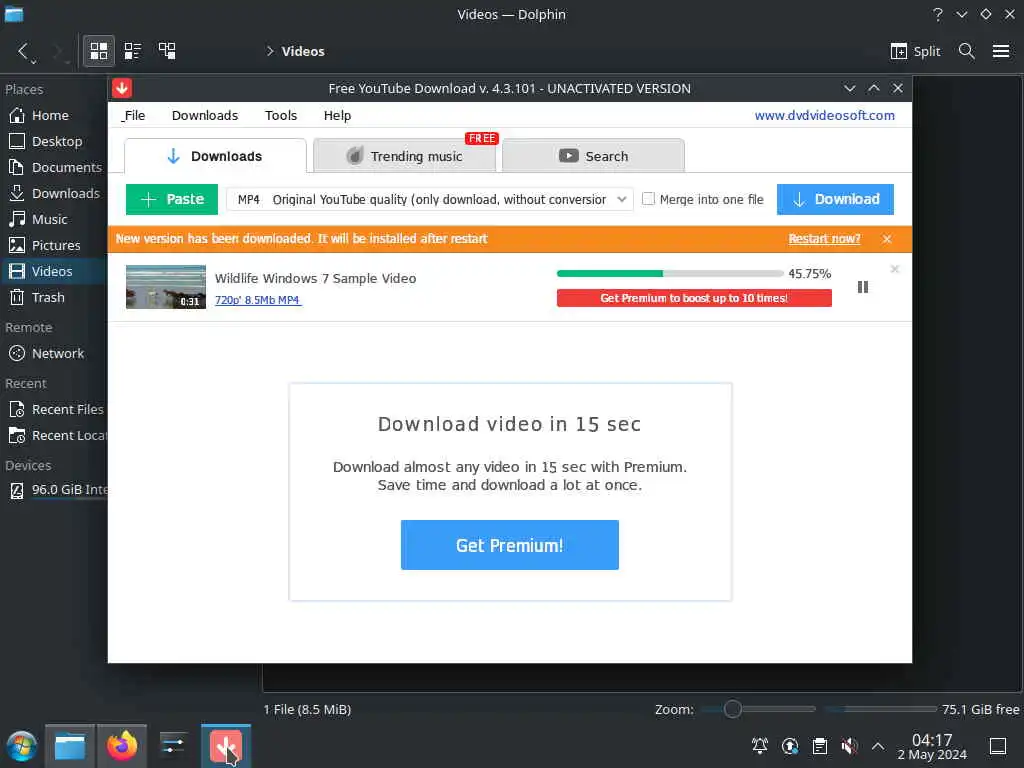
Task: Click muted volume icon in tray
Action: (849, 746)
